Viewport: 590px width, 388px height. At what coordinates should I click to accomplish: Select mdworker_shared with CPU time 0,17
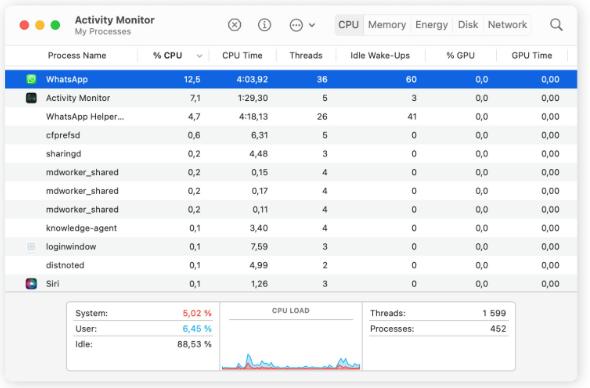[x=291, y=191]
